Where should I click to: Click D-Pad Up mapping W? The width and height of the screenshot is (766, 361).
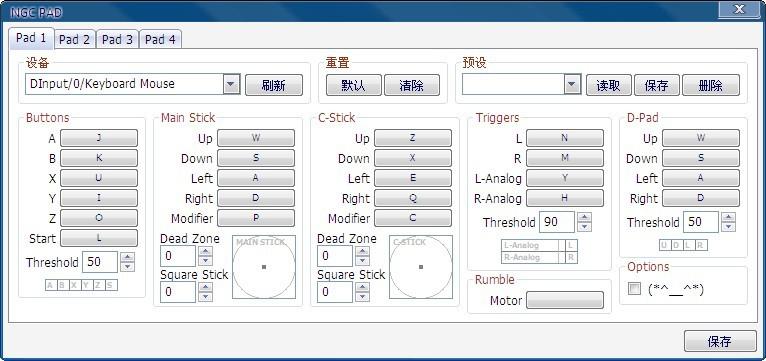click(701, 138)
